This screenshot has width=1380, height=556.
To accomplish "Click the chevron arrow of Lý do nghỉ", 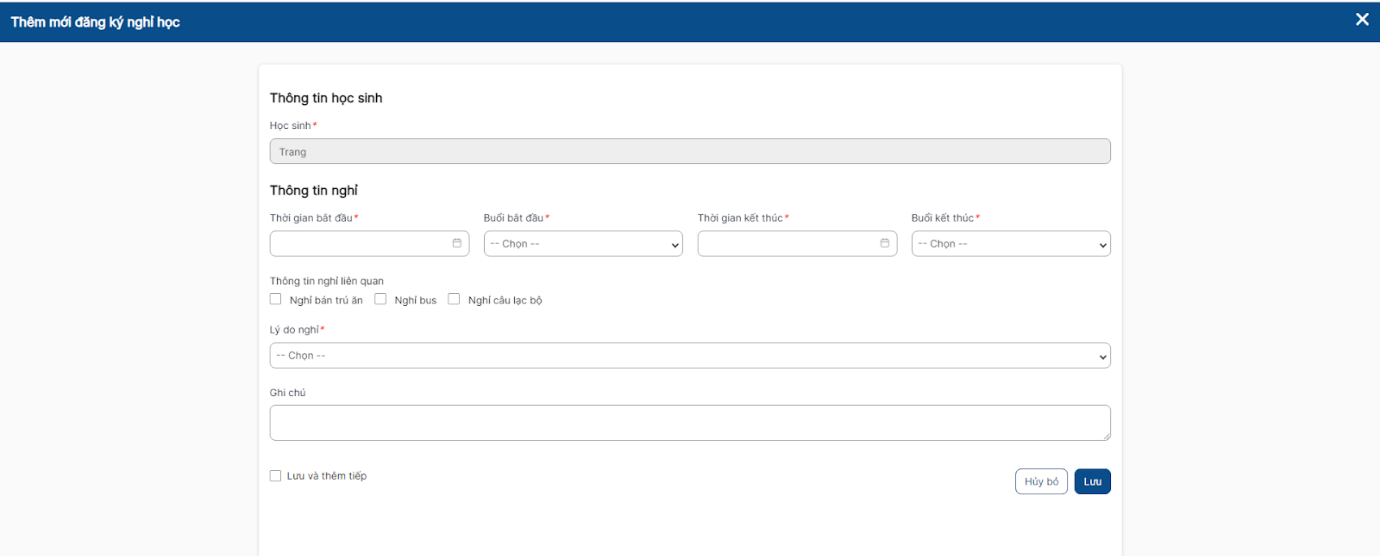I will coord(1102,357).
